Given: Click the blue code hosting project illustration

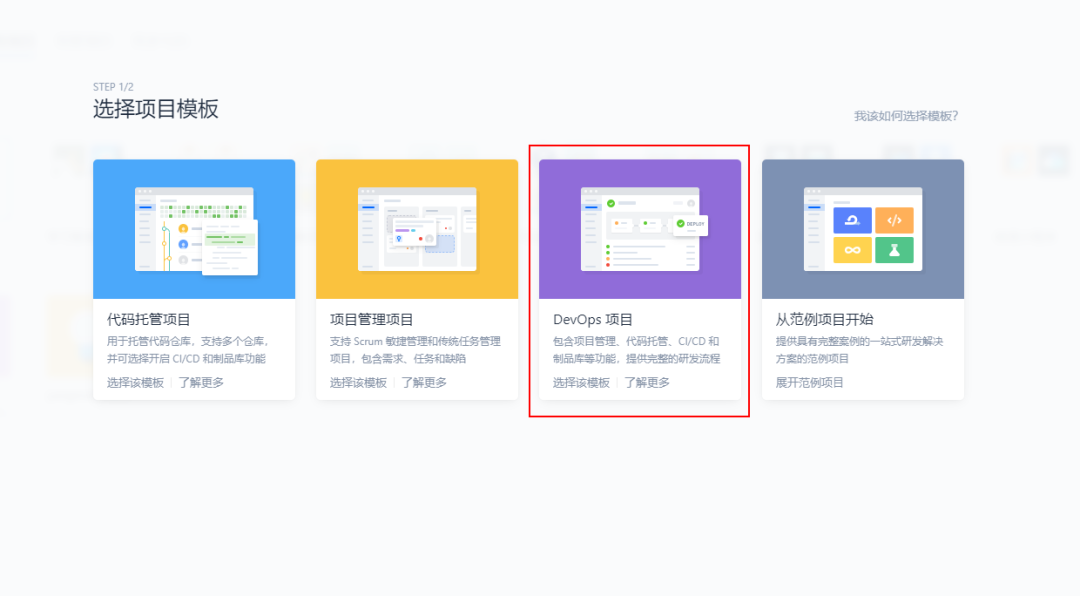Looking at the screenshot, I should (194, 229).
